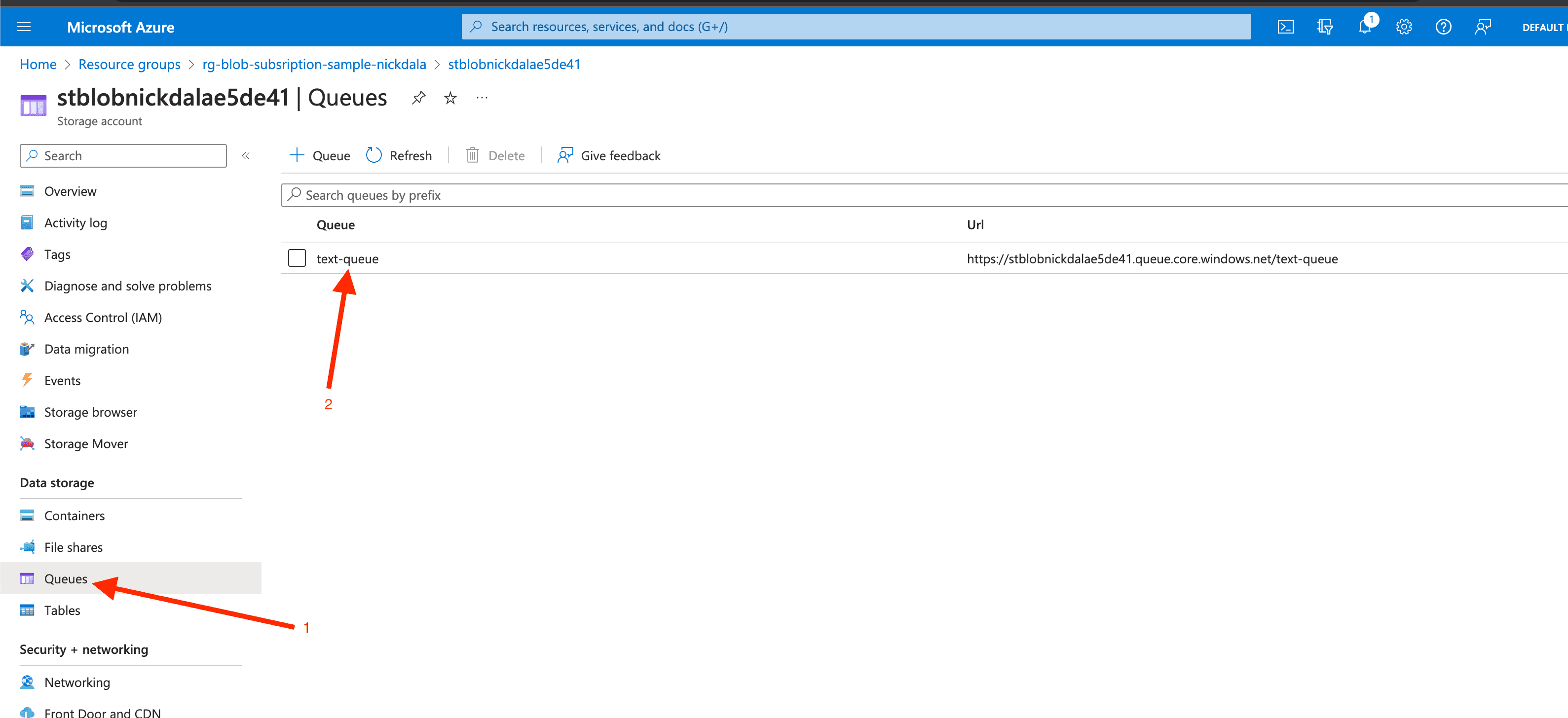Click the text-queue URL cell
Viewport: 1568px width, 718px height.
pos(1152,258)
